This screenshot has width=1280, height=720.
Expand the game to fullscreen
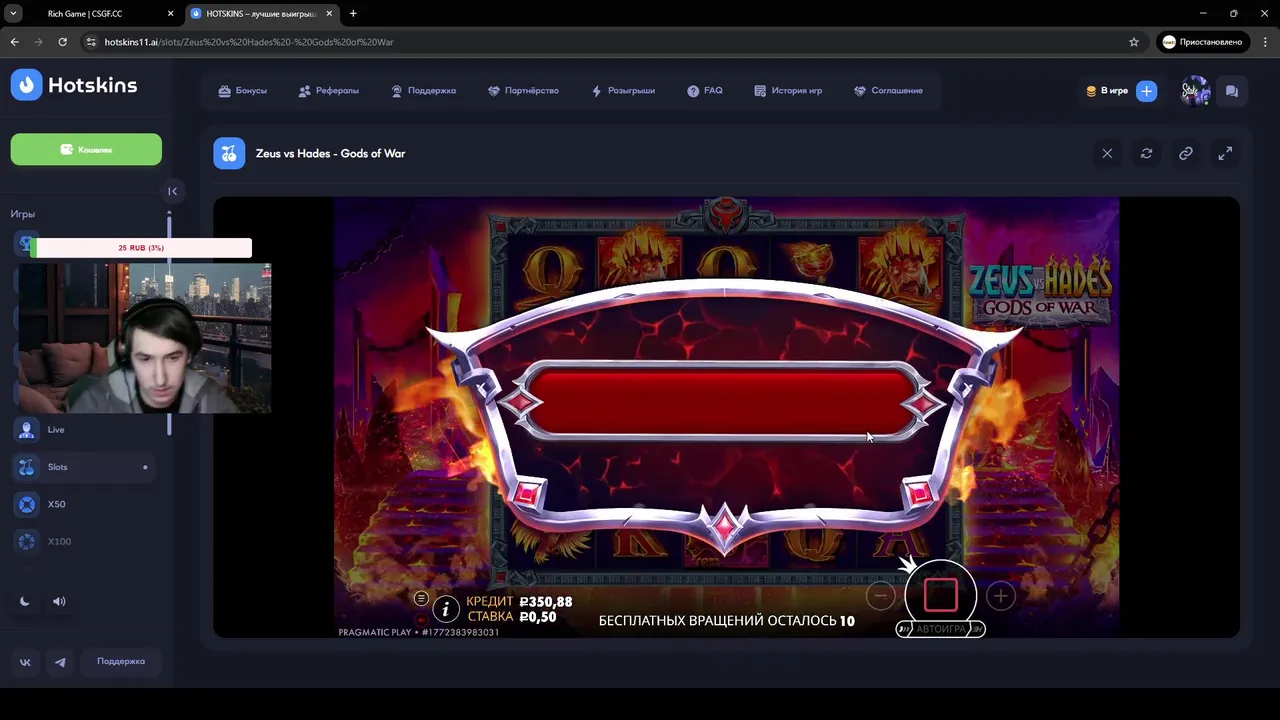click(x=1225, y=153)
